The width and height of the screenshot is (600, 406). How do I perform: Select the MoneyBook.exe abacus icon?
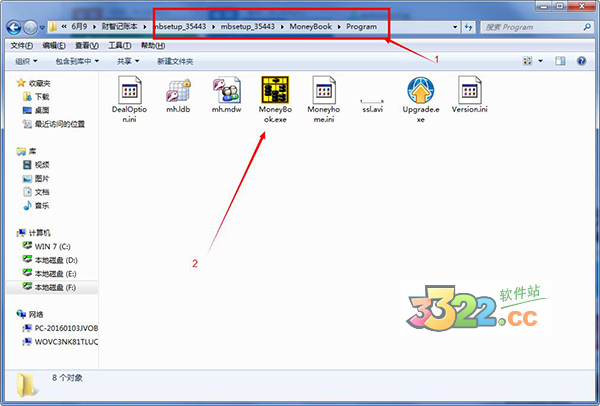(x=275, y=90)
